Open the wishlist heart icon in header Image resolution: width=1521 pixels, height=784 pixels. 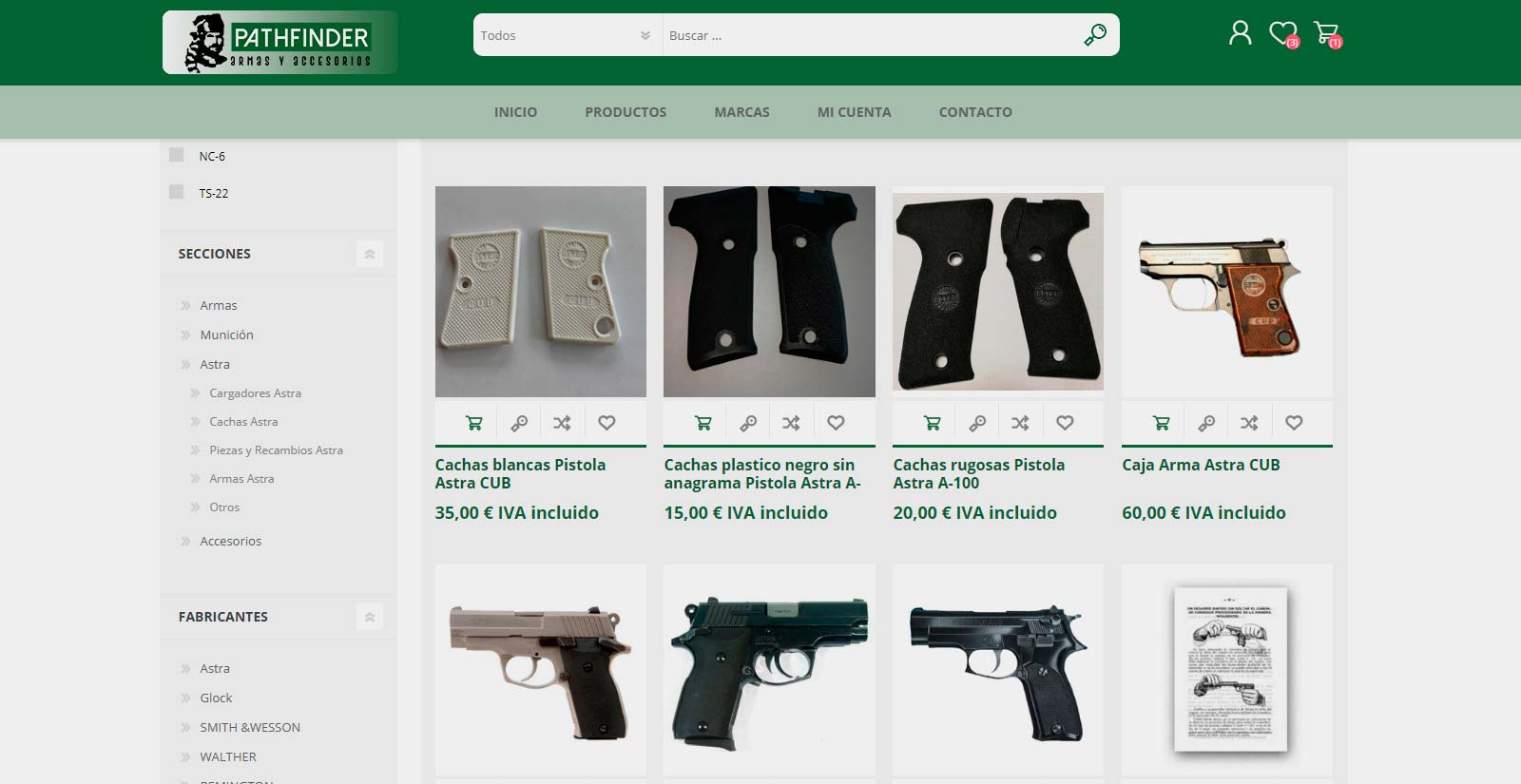point(1283,34)
